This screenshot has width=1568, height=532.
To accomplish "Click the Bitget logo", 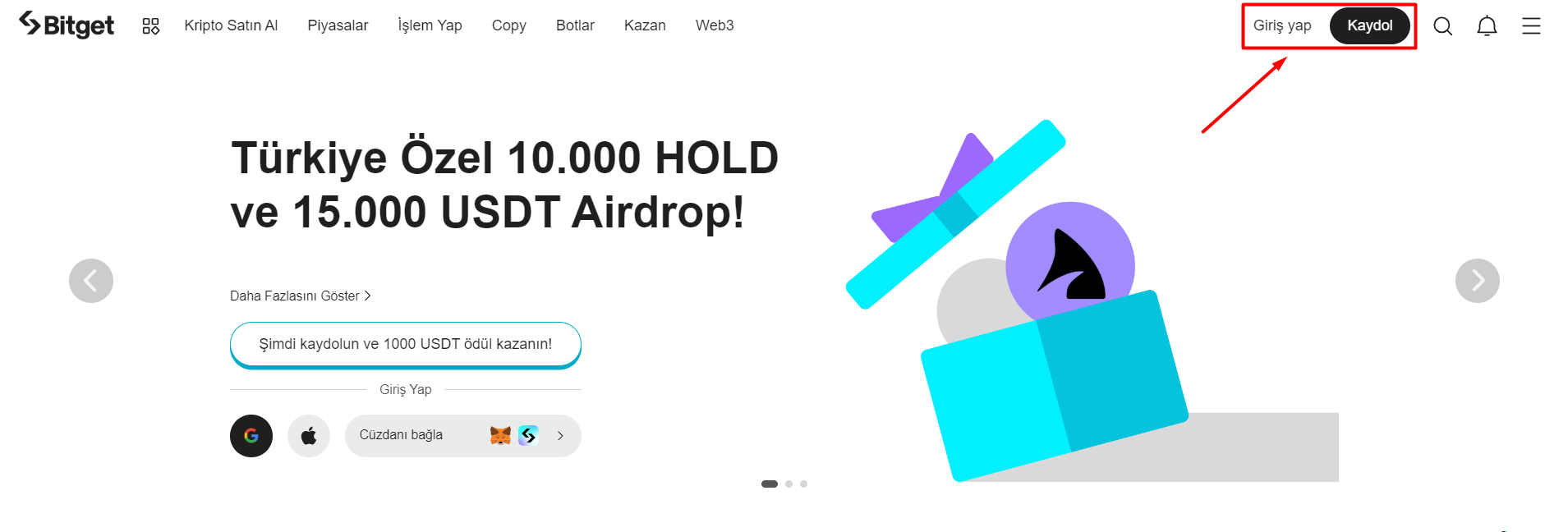I will [x=67, y=25].
